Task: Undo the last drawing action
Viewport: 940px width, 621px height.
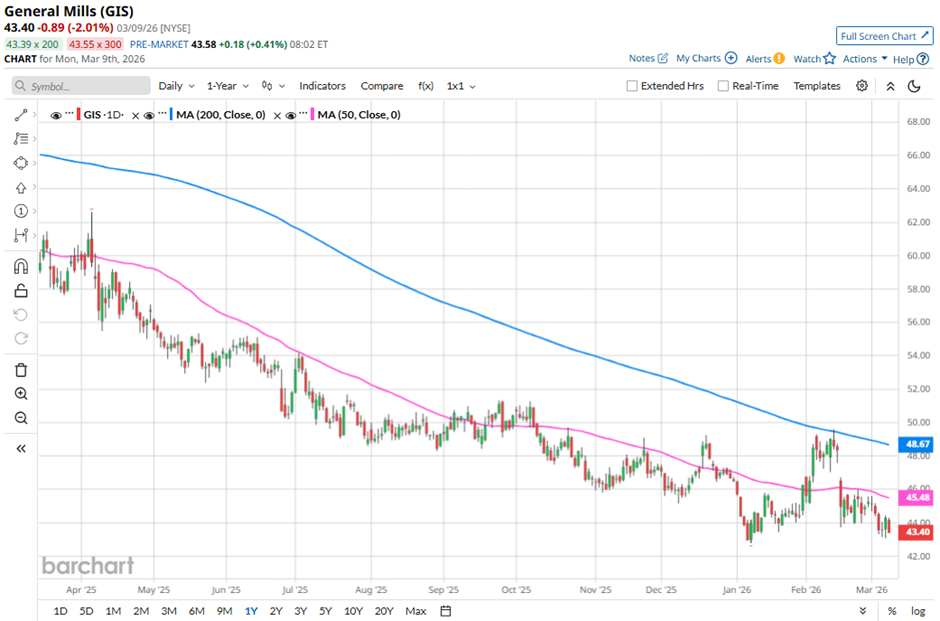Action: tap(21, 315)
